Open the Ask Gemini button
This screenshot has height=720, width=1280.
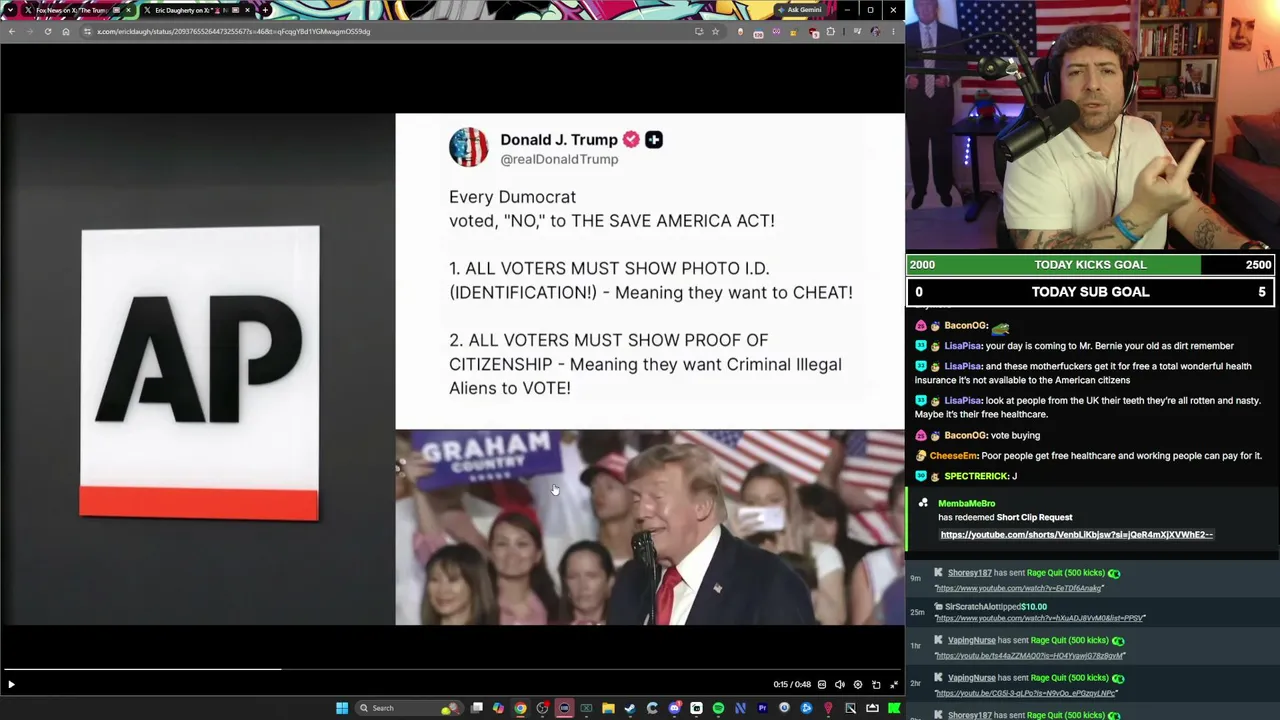[799, 10]
